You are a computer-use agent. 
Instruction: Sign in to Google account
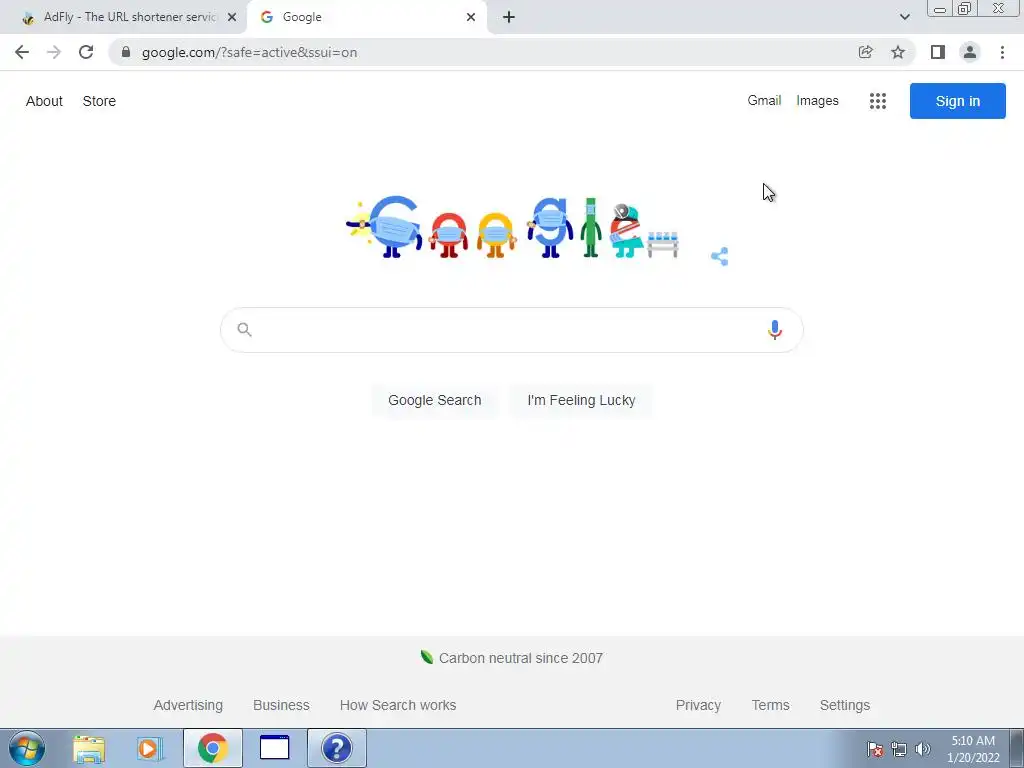957,101
